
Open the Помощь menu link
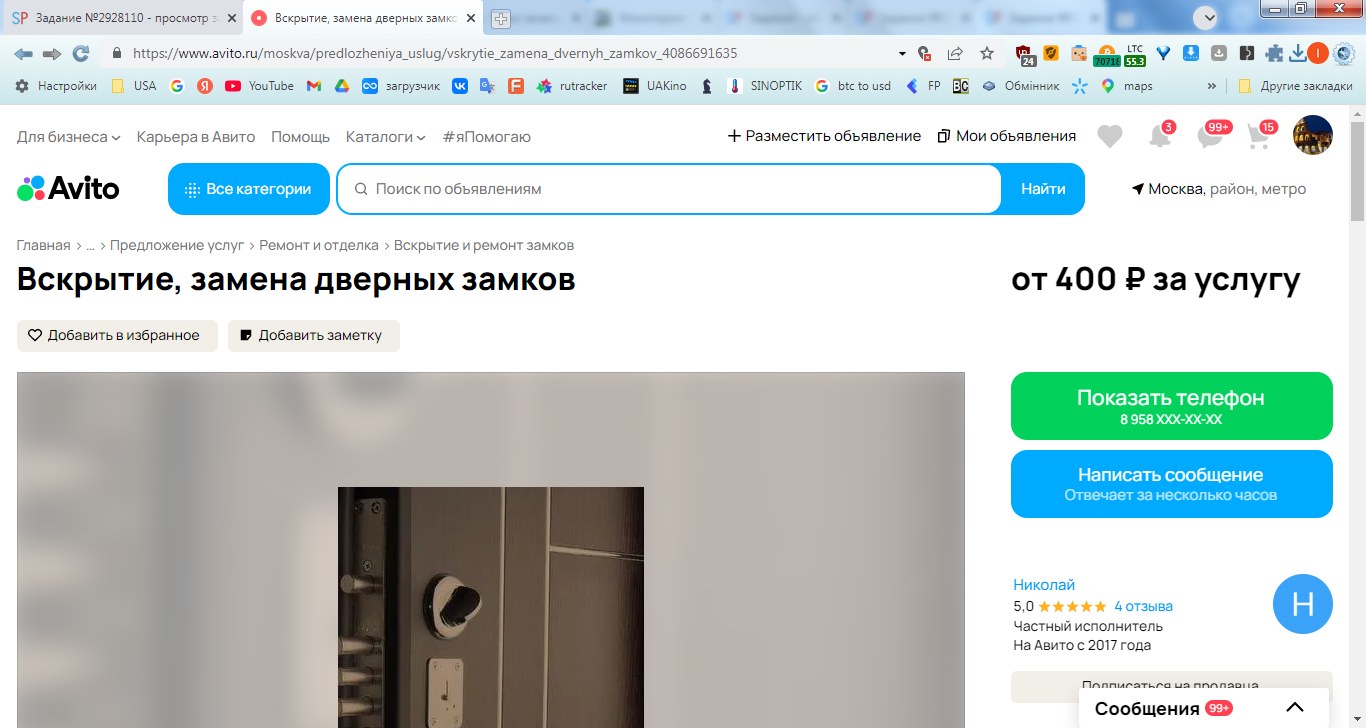[300, 137]
